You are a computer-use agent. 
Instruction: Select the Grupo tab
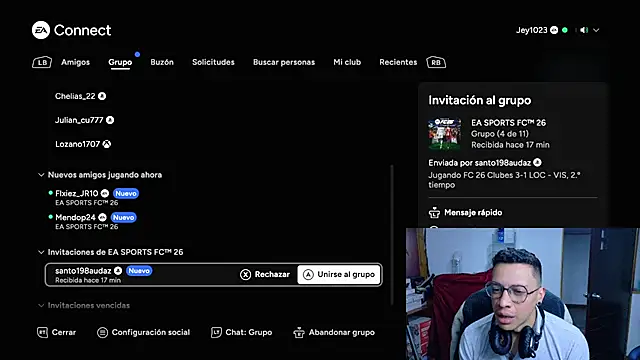[120, 62]
